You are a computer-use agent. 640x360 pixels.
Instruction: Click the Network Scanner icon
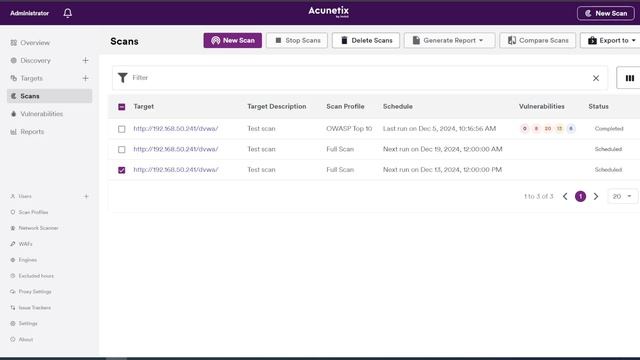click(x=13, y=228)
